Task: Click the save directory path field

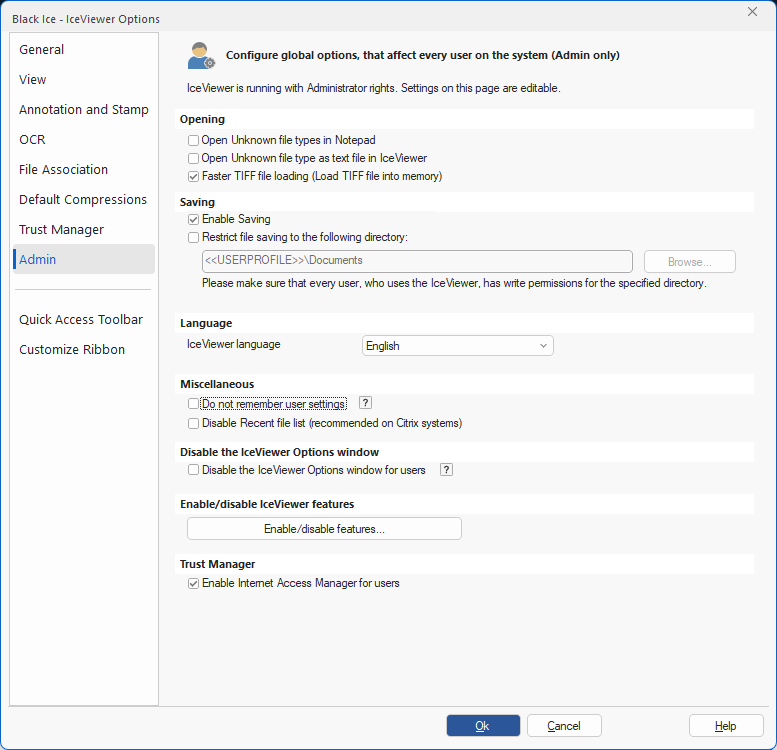Action: [417, 261]
